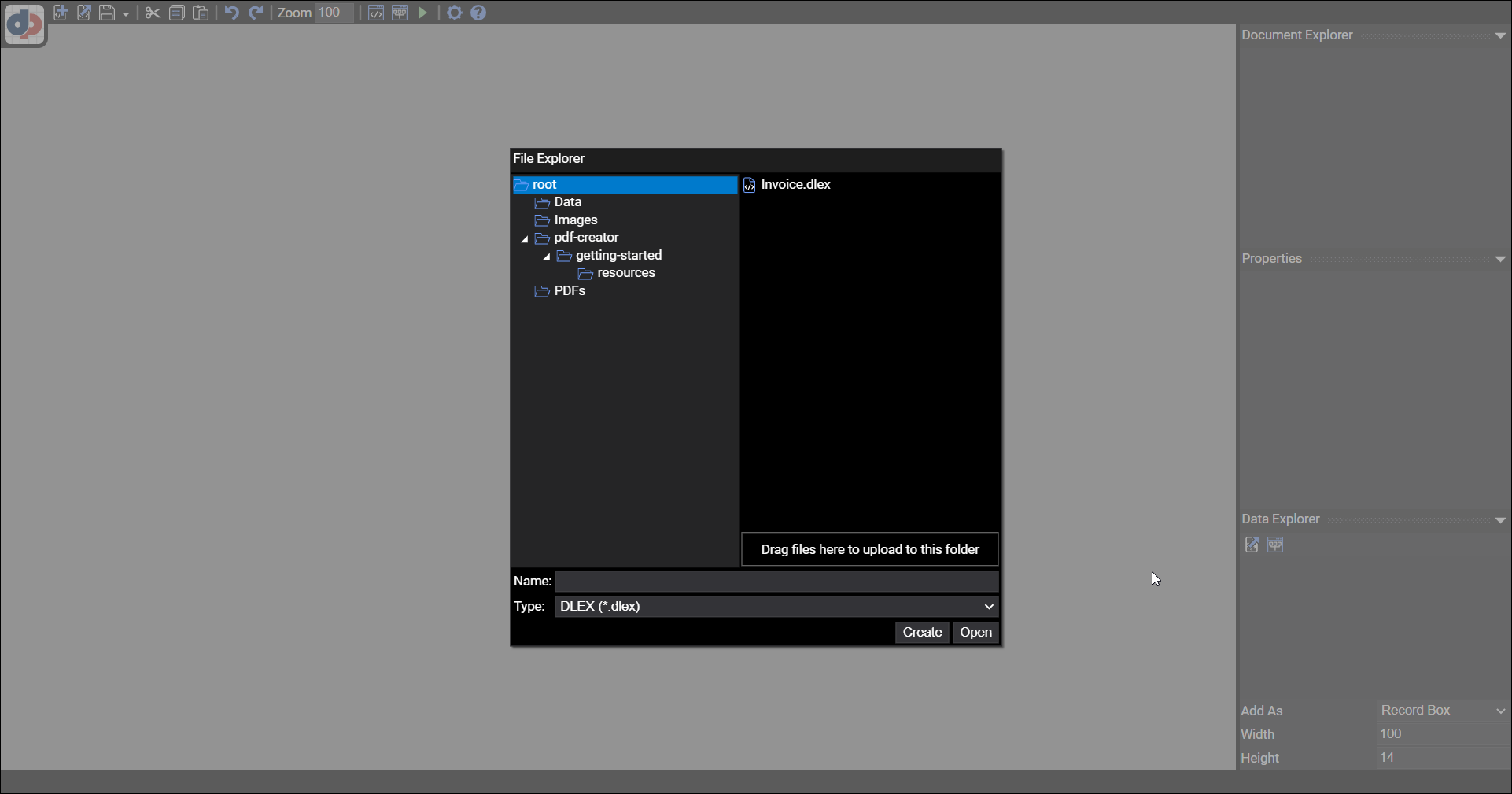Select the Images folder in tree
The width and height of the screenshot is (1512, 794).
[575, 220]
